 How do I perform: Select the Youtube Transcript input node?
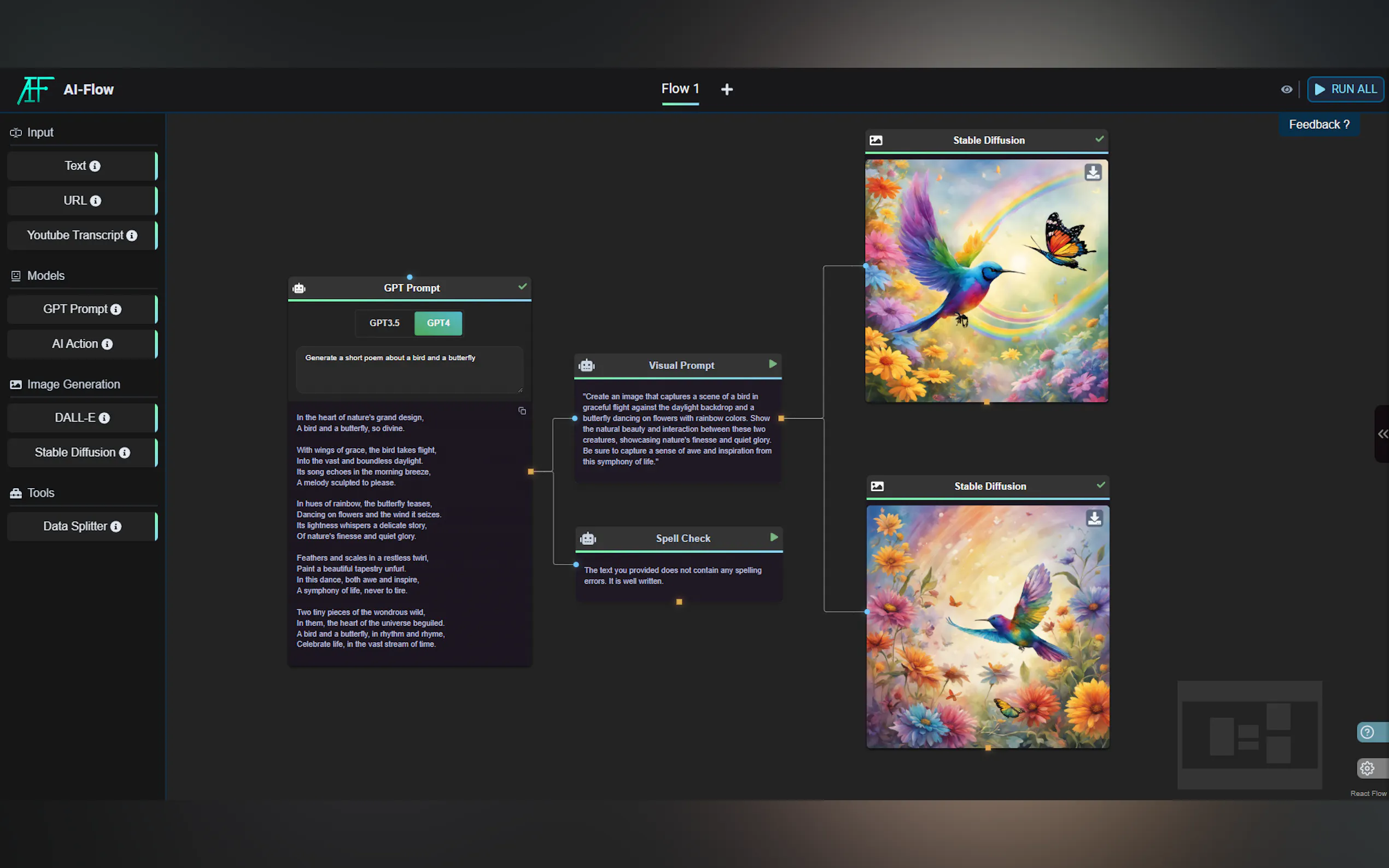pos(75,236)
